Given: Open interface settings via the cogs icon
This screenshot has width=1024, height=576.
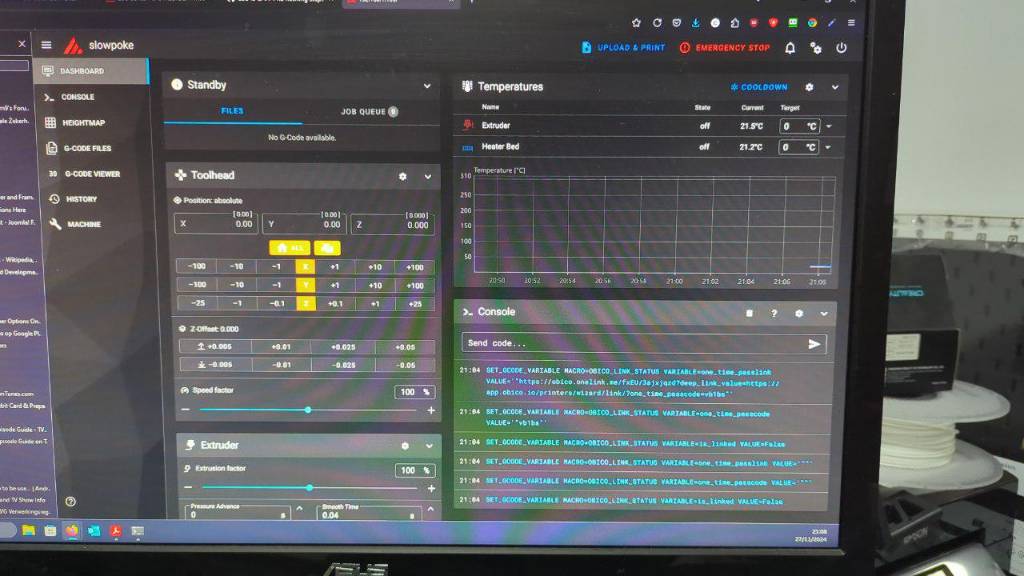Looking at the screenshot, I should [815, 48].
